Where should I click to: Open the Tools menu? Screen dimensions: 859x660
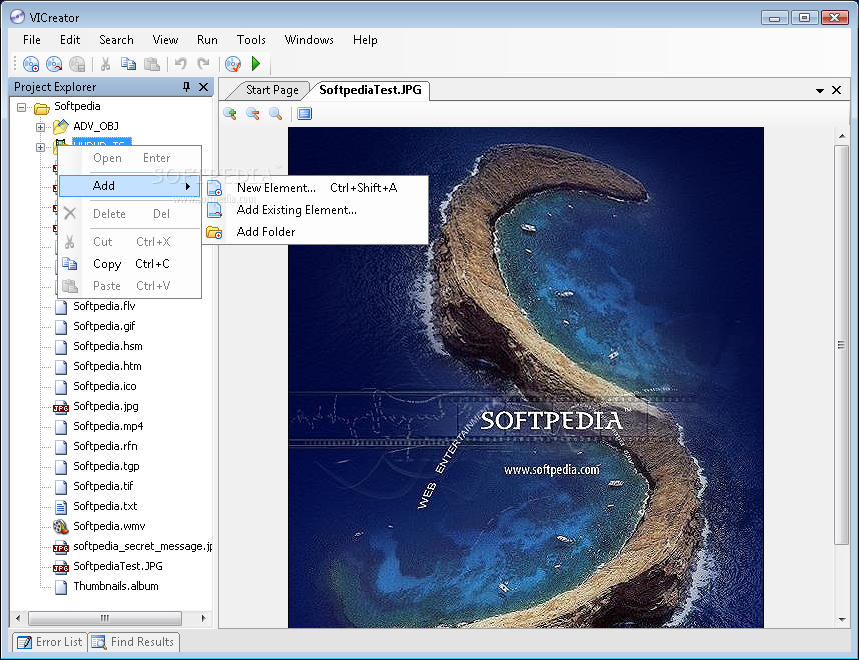pos(251,40)
